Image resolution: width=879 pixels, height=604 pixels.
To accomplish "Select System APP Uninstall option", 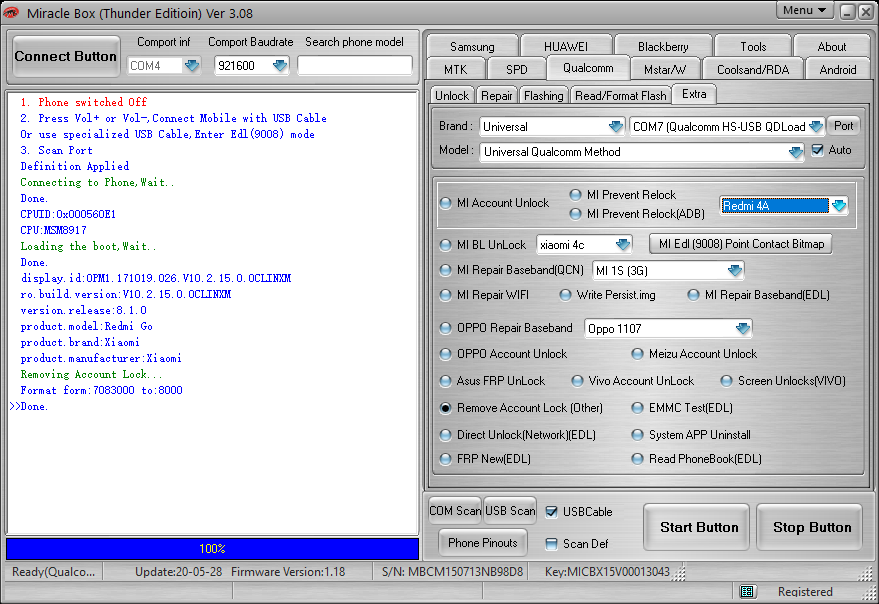I will 637,435.
